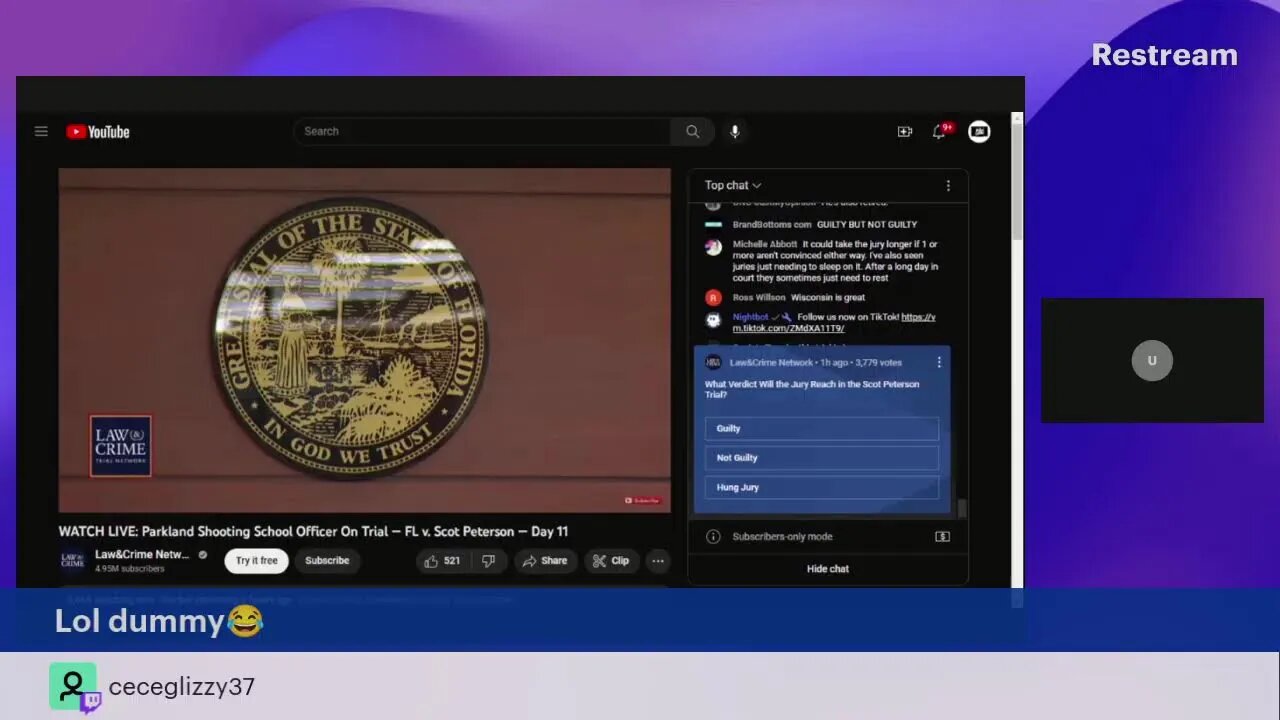This screenshot has height=720, width=1280.
Task: Click Ross Willson's red avatar
Action: click(x=713, y=298)
